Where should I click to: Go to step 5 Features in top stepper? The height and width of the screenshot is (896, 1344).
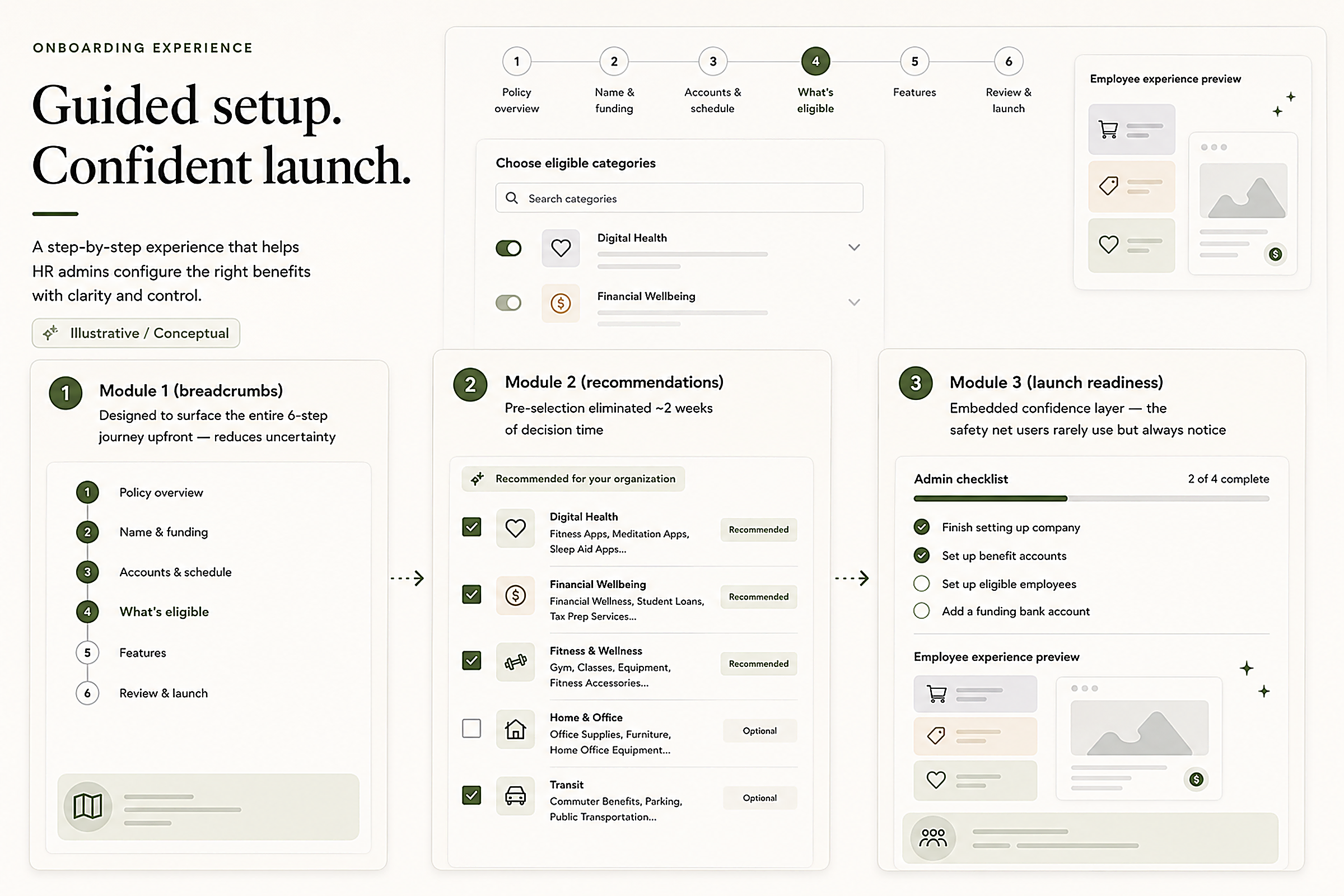click(x=915, y=62)
